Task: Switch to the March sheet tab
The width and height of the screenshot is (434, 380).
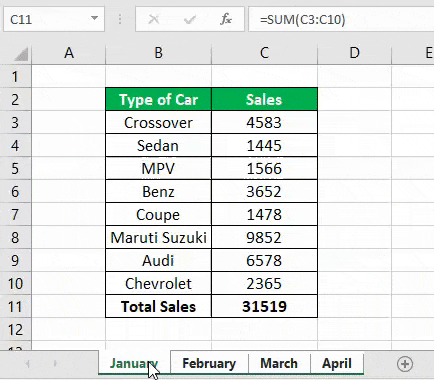Action: 279,363
